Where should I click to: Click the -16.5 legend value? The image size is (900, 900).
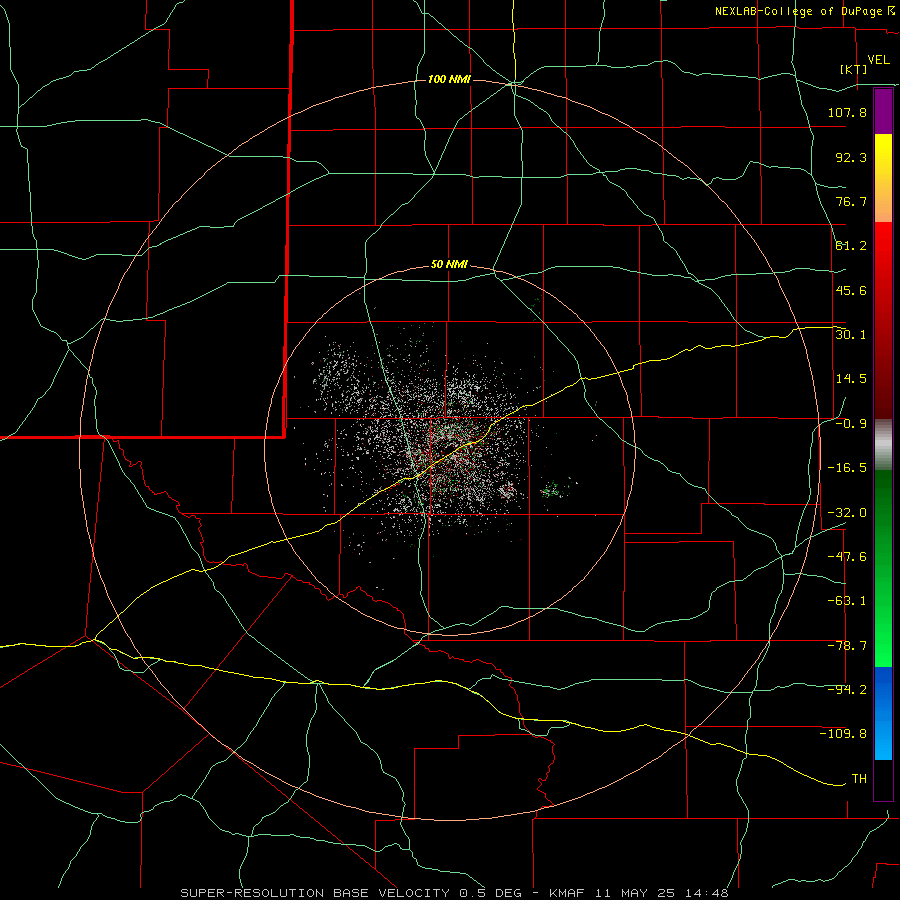coord(847,468)
